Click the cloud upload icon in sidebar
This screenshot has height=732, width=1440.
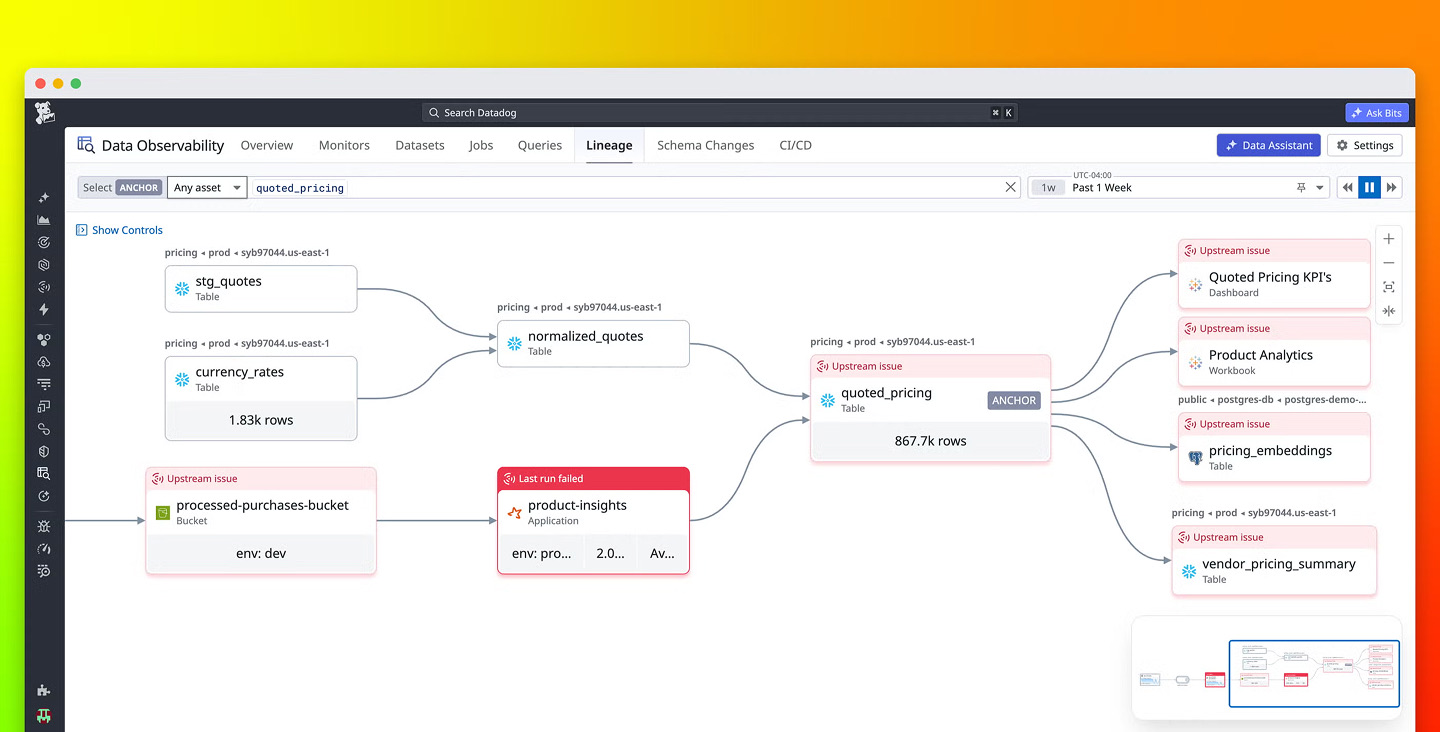44,362
